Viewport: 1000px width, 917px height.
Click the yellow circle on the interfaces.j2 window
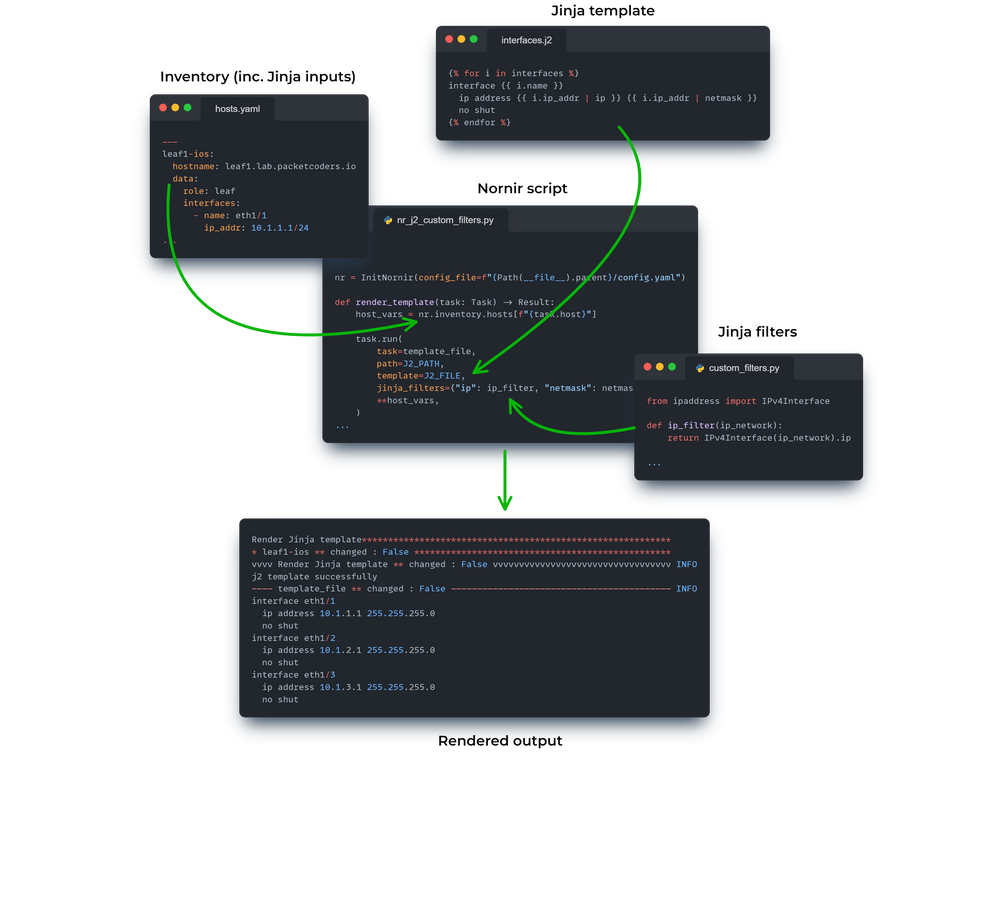pyautogui.click(x=460, y=38)
